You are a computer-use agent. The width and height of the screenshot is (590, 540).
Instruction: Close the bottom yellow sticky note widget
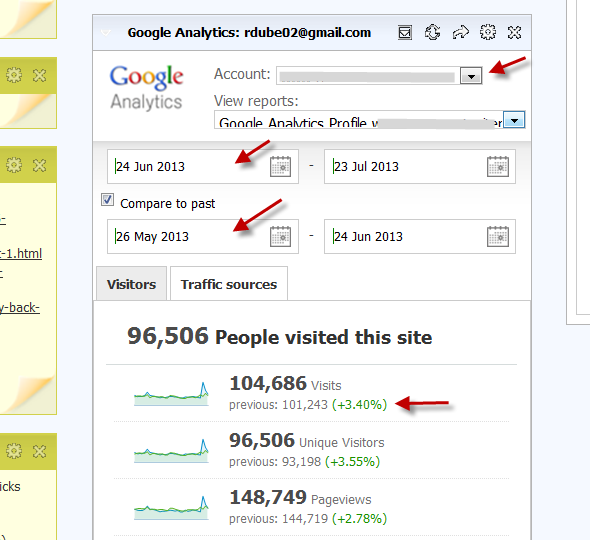click(40, 451)
